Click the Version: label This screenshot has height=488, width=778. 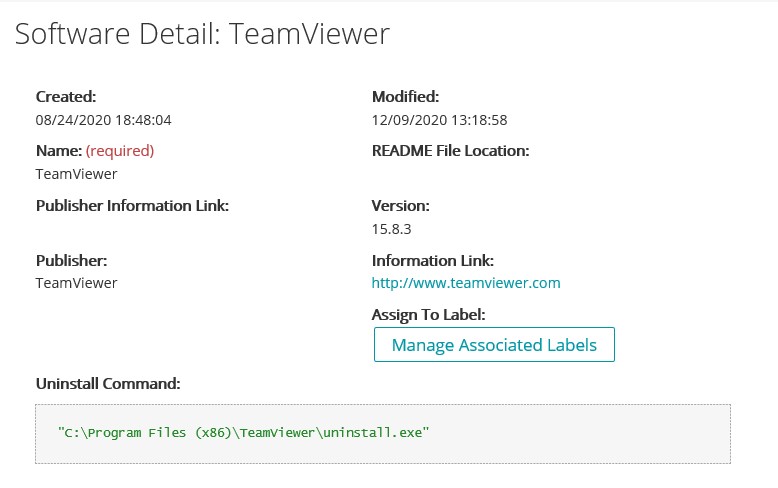(400, 205)
